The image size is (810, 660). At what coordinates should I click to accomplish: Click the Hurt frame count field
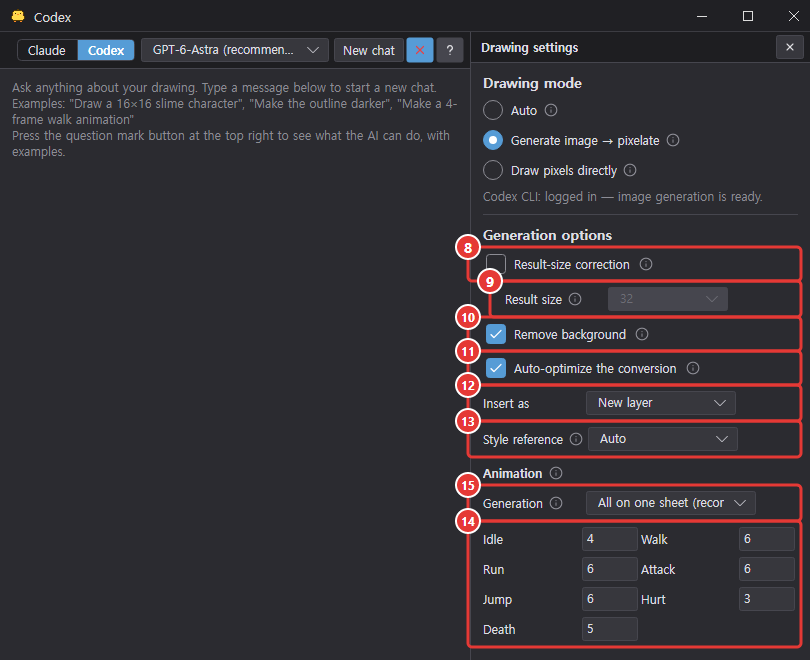coord(767,599)
